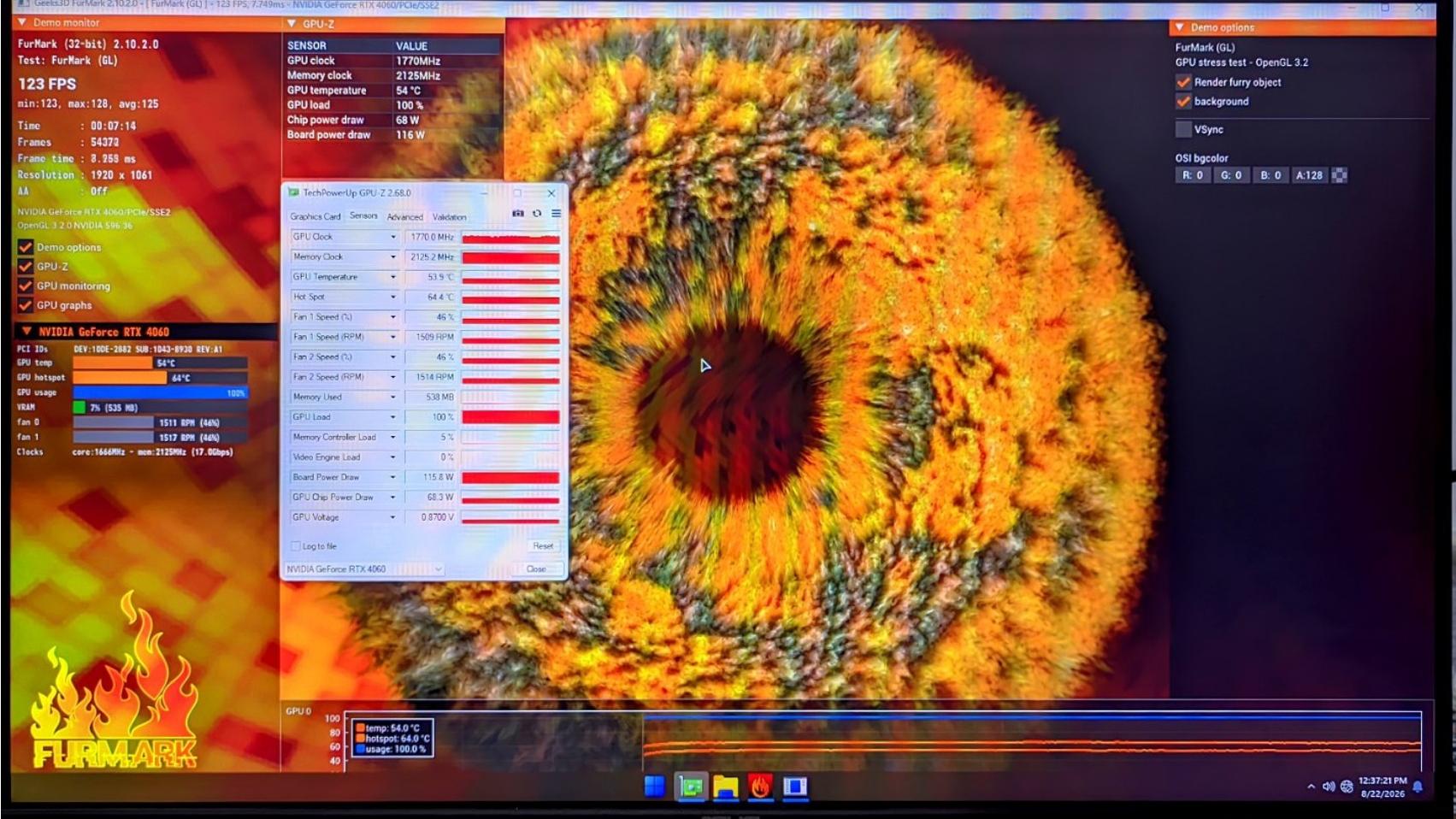The width and height of the screenshot is (1456, 819).
Task: Open the Validation tab
Action: pos(450,216)
